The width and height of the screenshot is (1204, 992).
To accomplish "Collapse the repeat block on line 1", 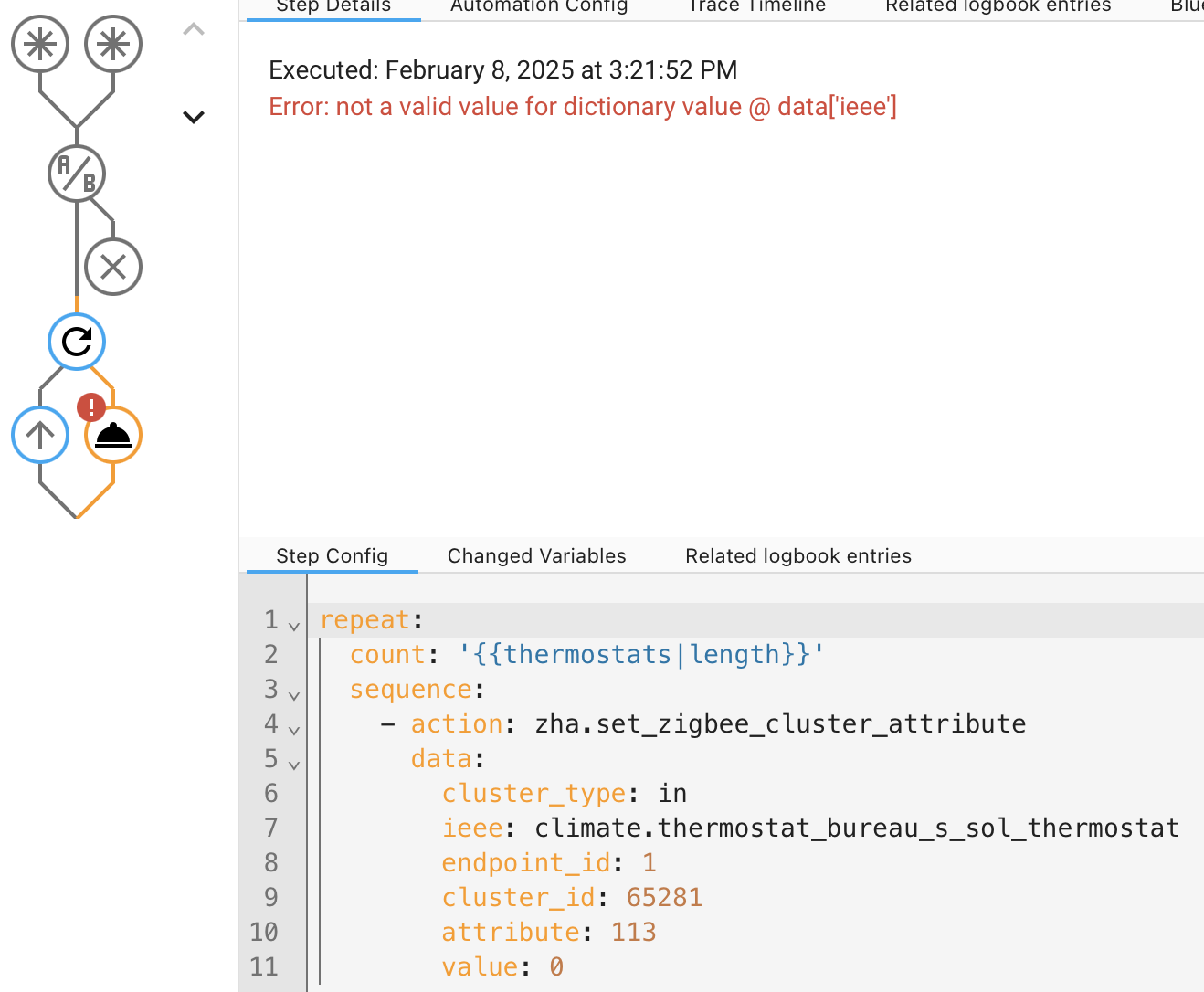I will (x=294, y=626).
